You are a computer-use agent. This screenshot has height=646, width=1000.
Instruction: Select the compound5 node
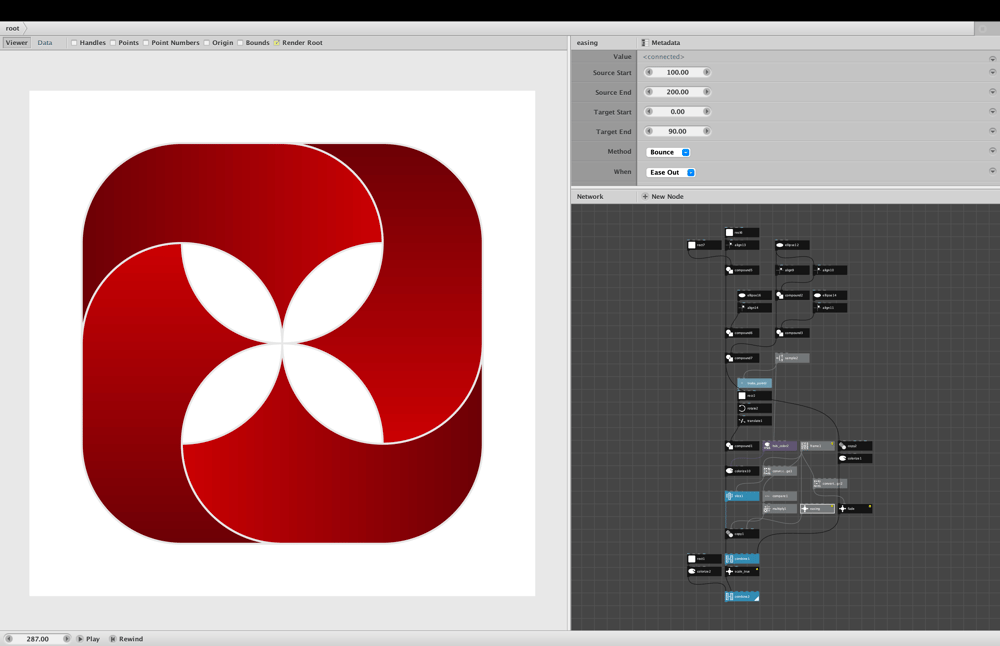click(x=742, y=270)
